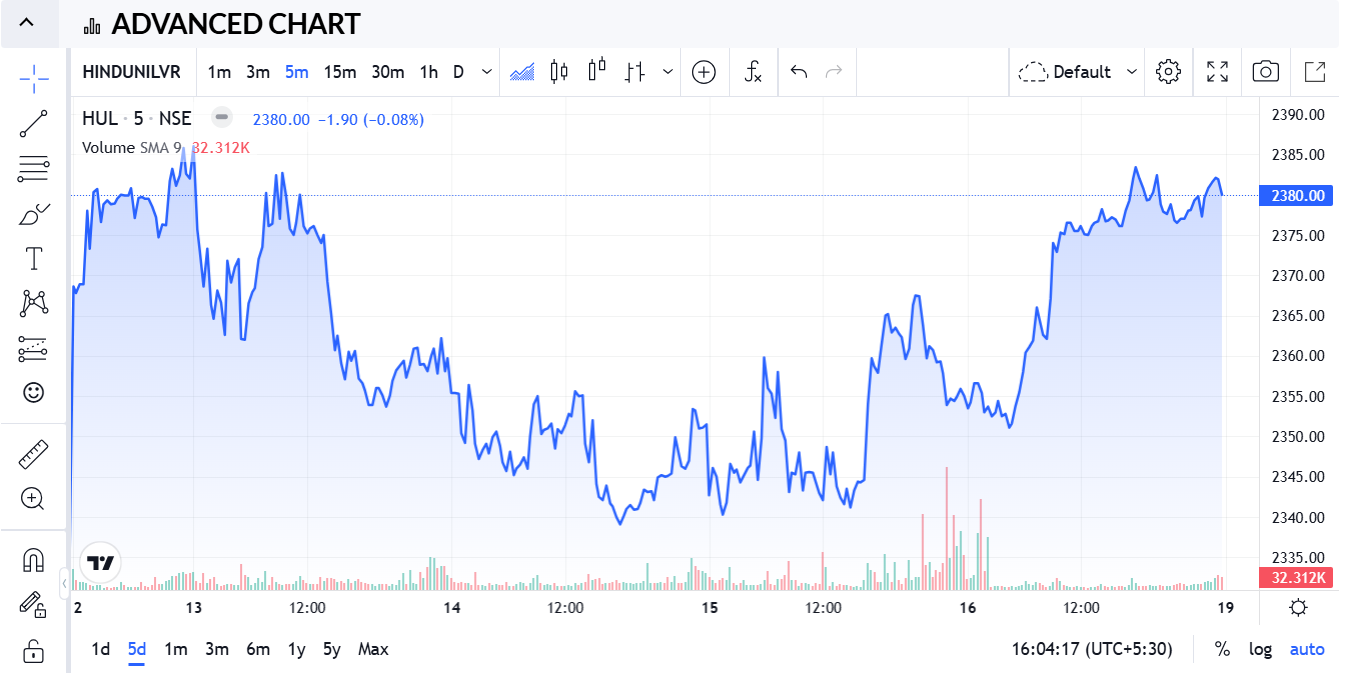
Task: Expand the left panel arrow handle
Action: tap(64, 582)
